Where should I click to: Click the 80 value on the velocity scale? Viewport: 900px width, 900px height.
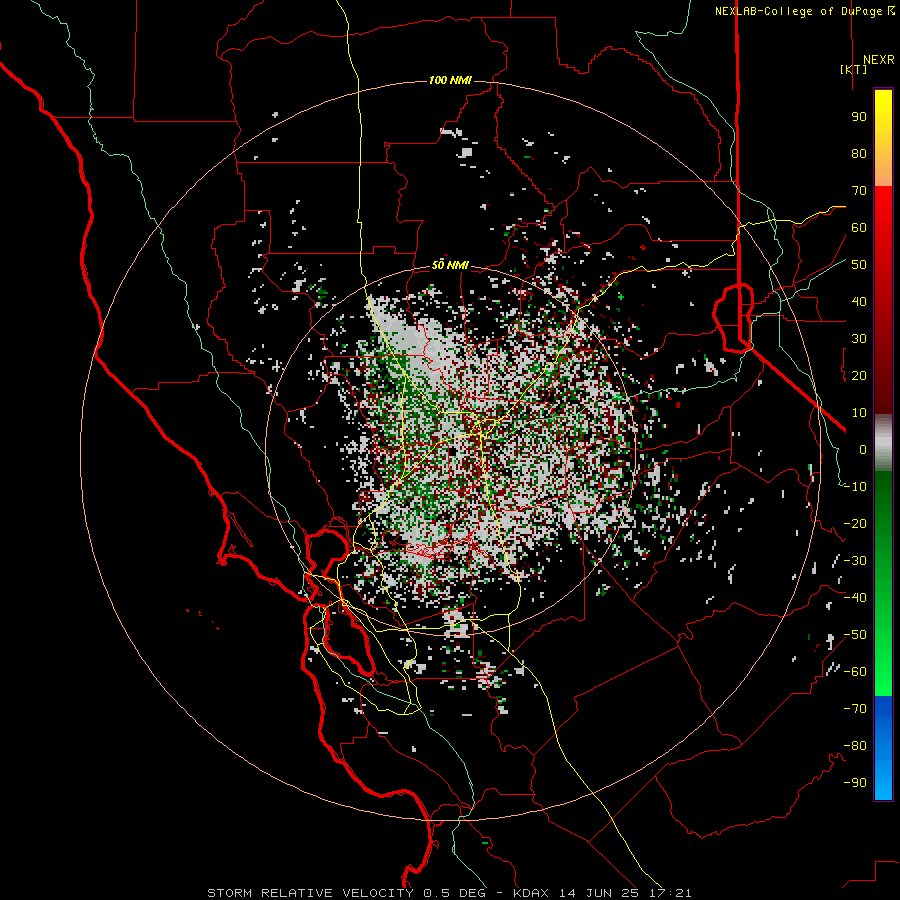click(859, 153)
